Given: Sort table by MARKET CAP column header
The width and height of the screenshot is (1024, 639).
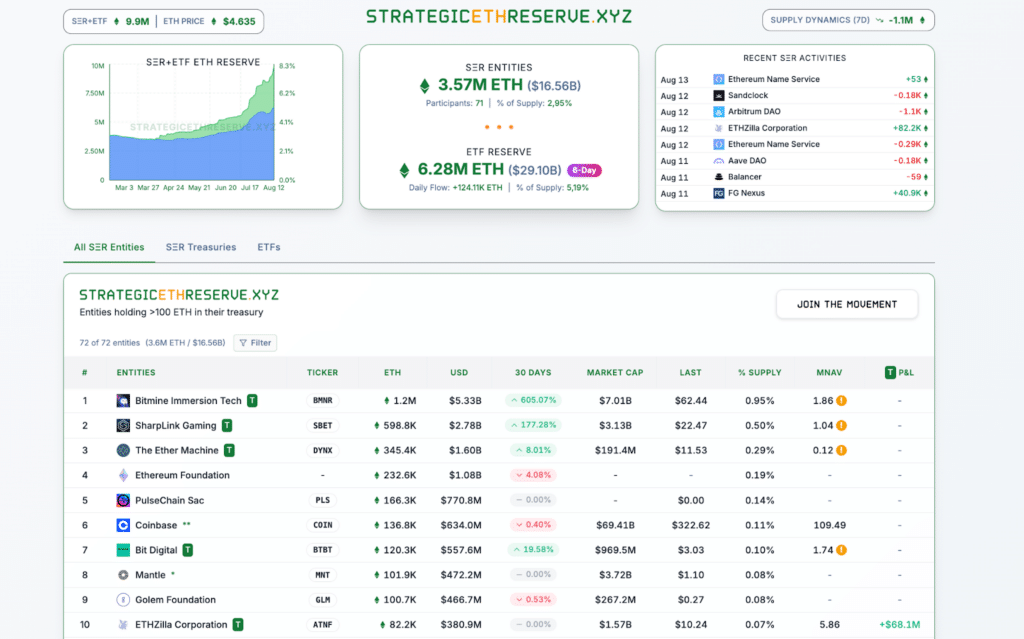Looking at the screenshot, I should coord(615,372).
